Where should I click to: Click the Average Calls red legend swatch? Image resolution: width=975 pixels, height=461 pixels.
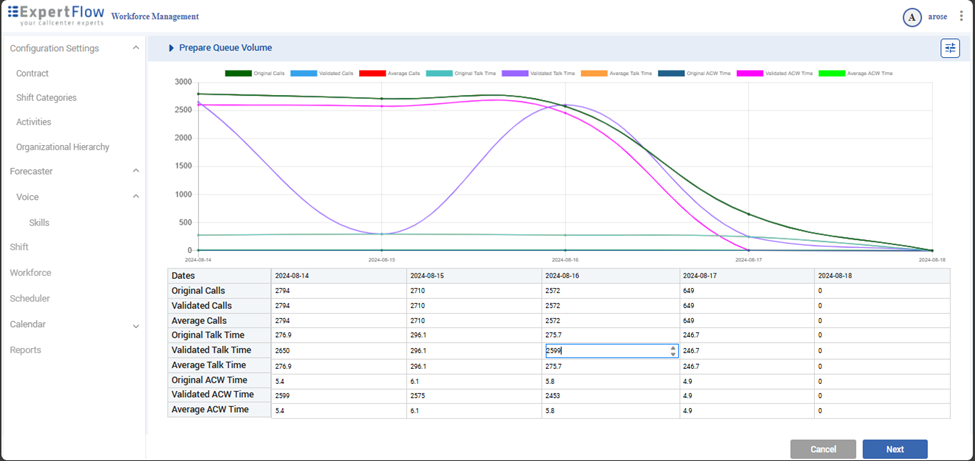point(372,73)
